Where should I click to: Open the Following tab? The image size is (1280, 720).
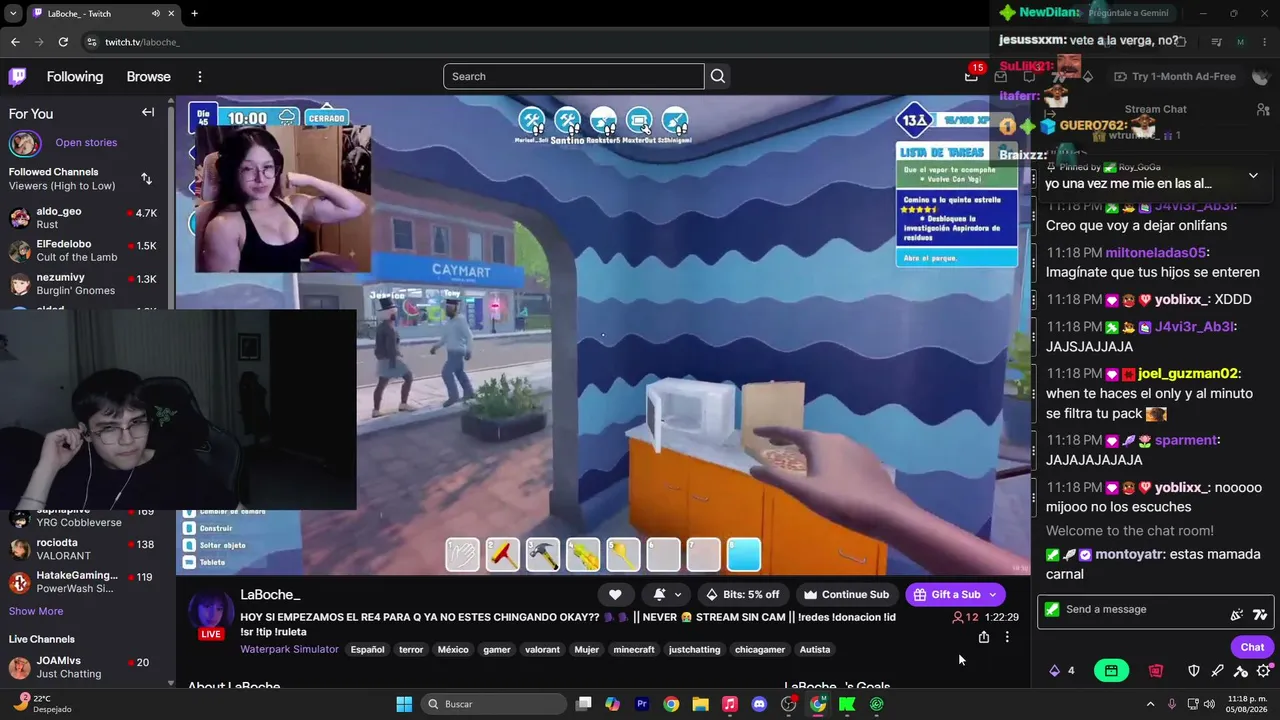click(75, 77)
